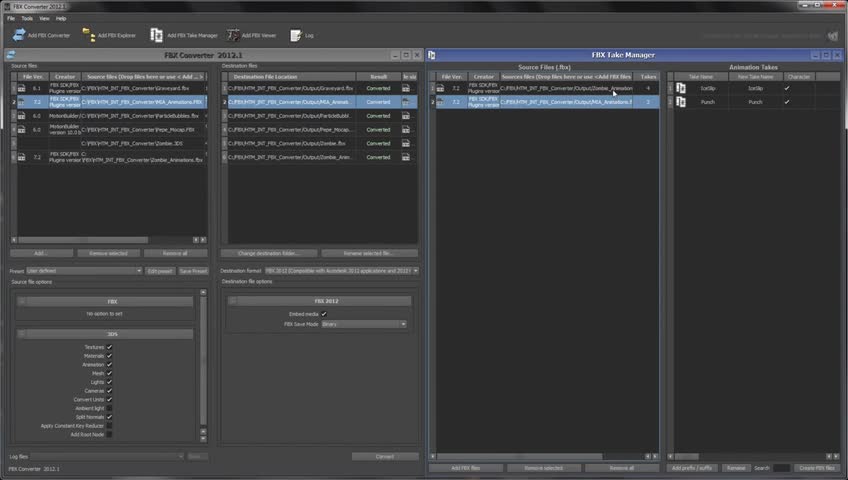Click the FBX Converter panel title icon
The image size is (848, 480).
click(x=11, y=55)
